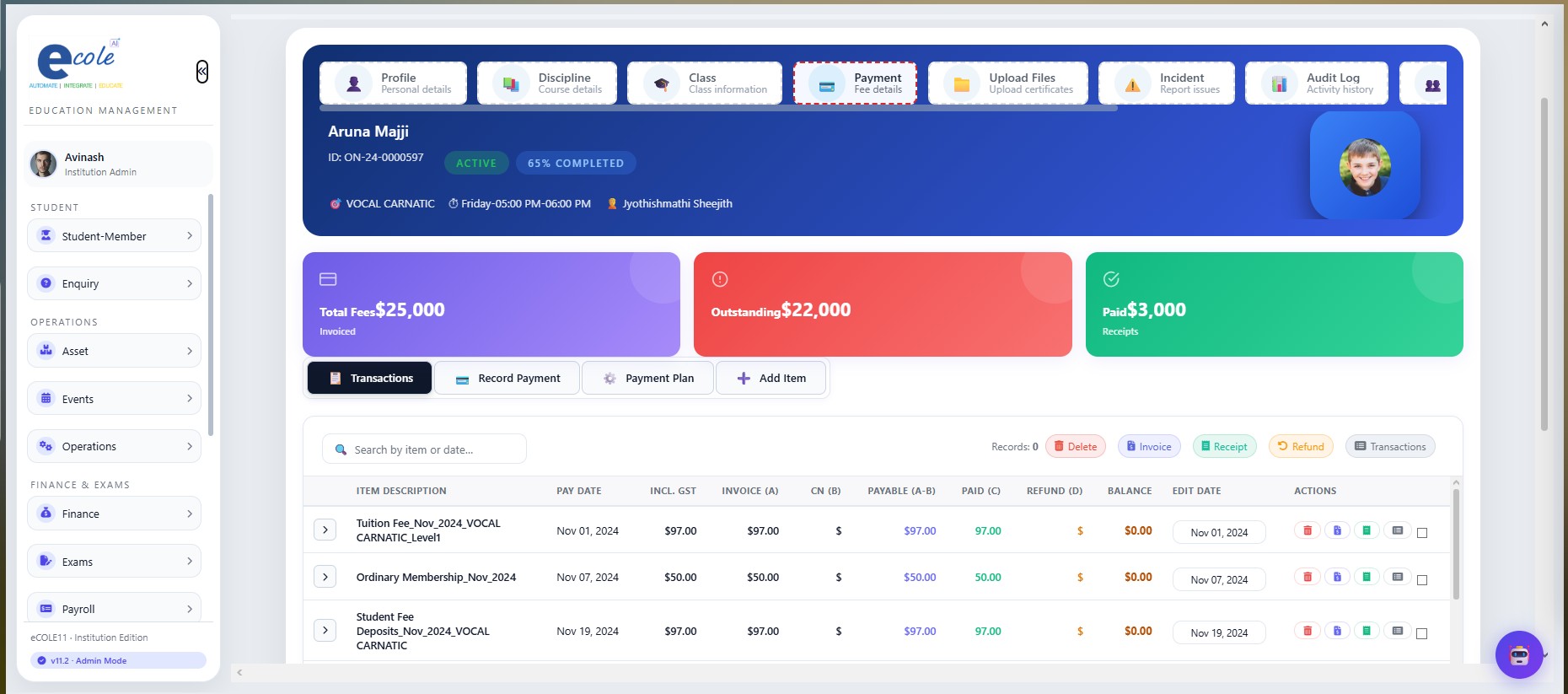Click the green ACTIVE status badge
Viewport: 1568px width, 694px height.
tap(476, 163)
